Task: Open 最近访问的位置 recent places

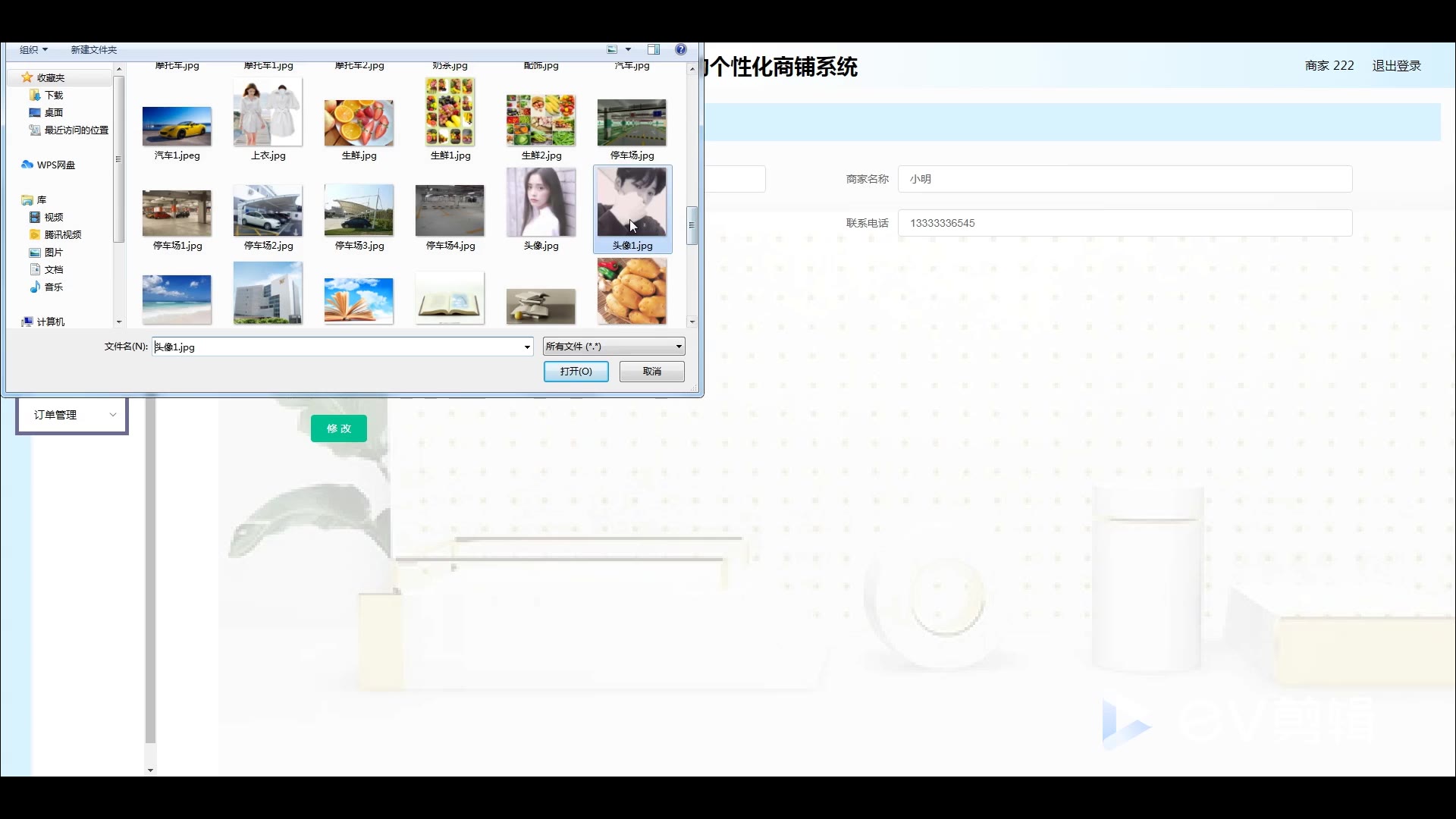Action: point(76,130)
